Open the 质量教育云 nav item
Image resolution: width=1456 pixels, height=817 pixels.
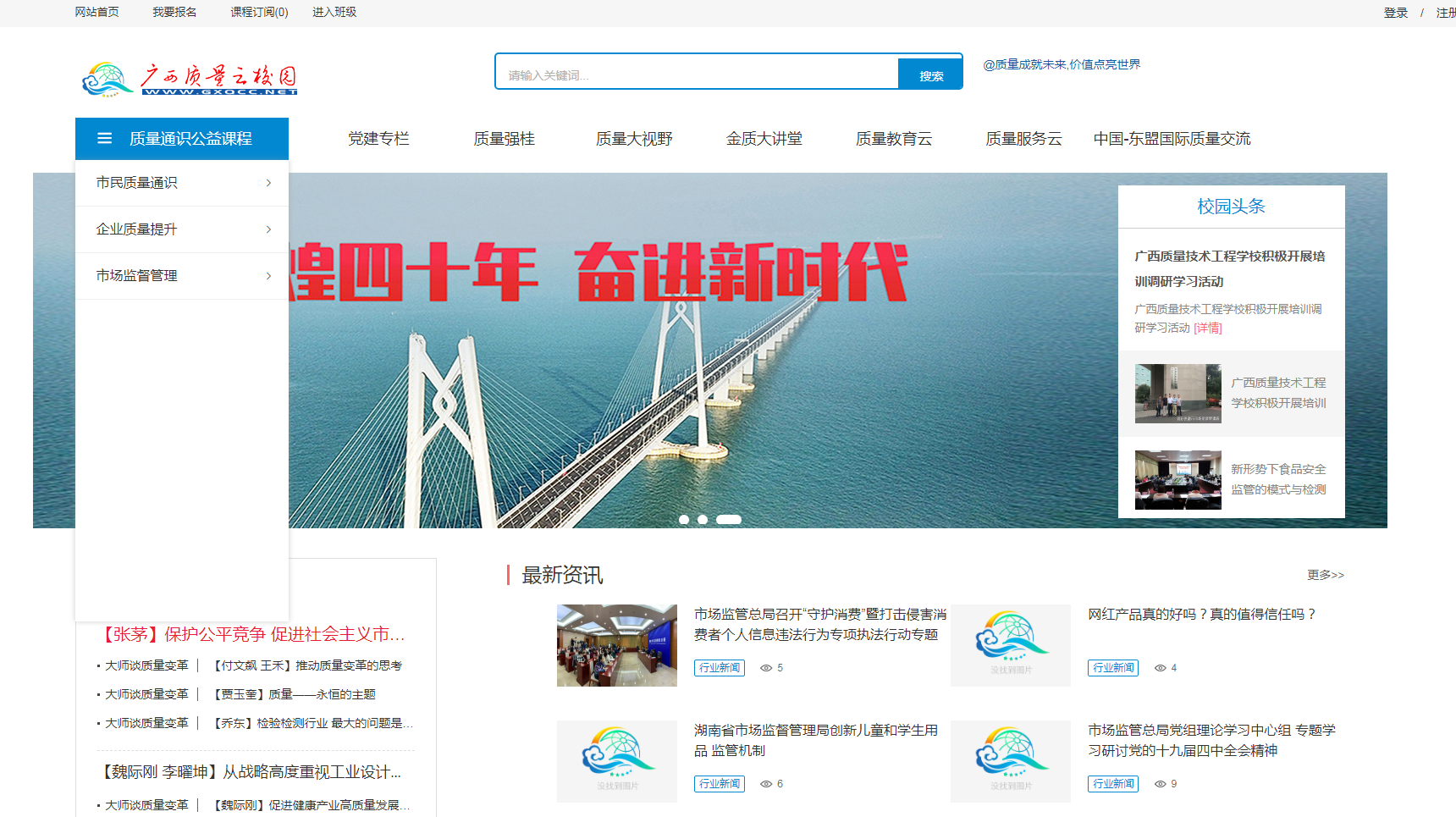[x=894, y=139]
